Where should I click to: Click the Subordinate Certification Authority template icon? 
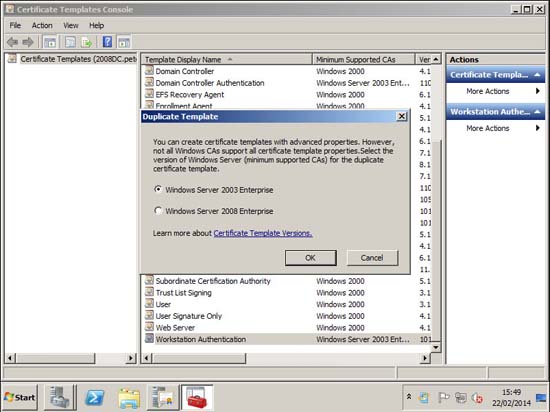coord(149,281)
